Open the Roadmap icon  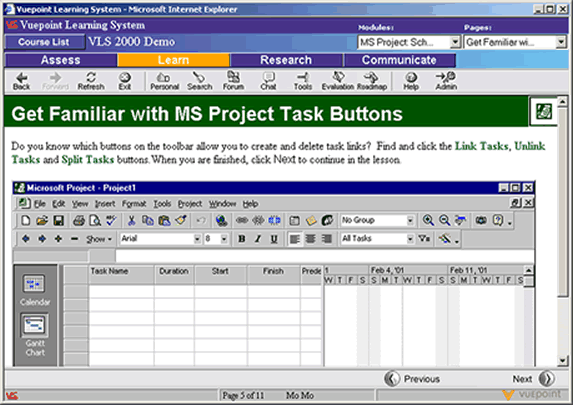(372, 81)
